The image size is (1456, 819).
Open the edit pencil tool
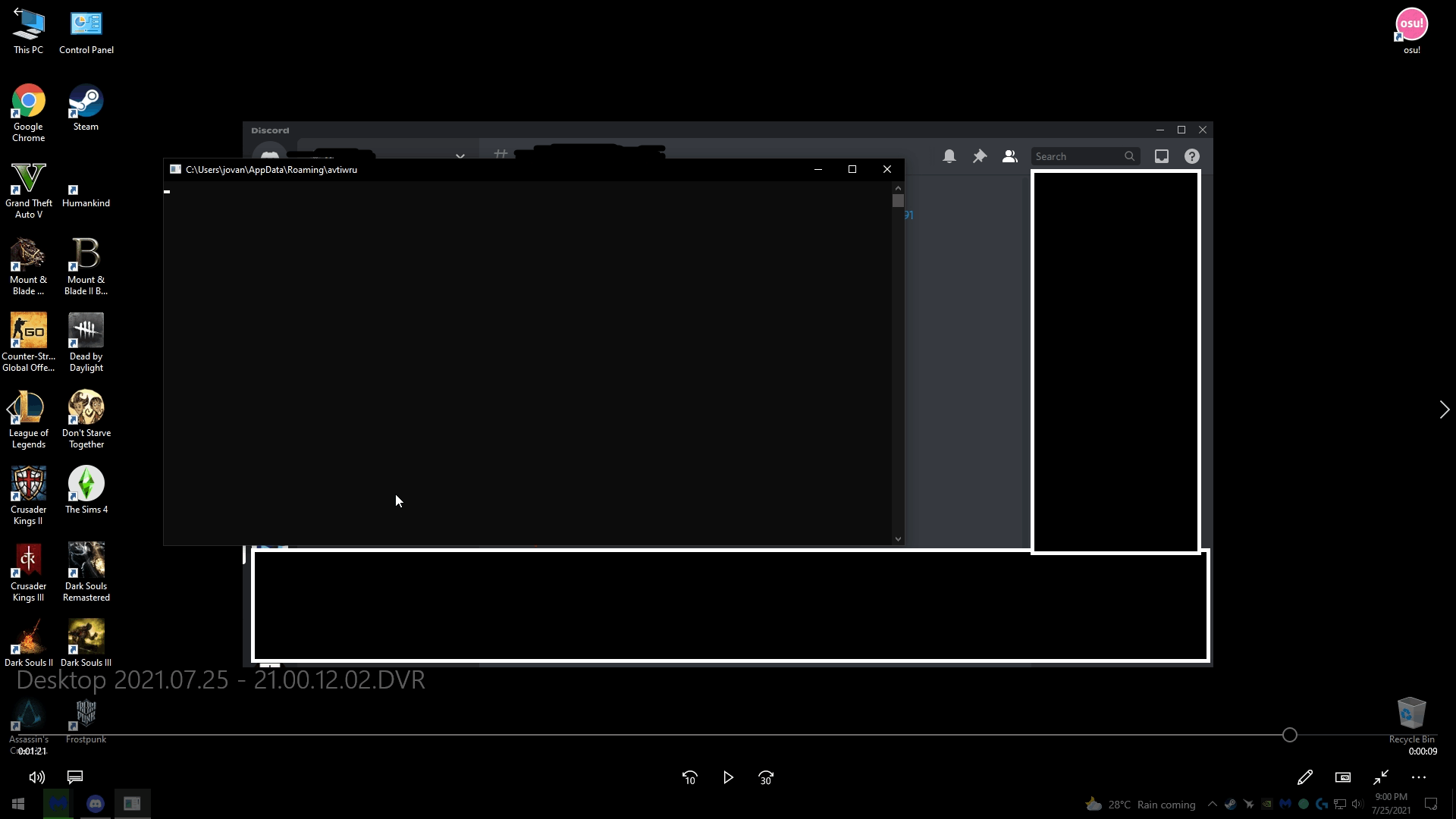click(x=1304, y=777)
